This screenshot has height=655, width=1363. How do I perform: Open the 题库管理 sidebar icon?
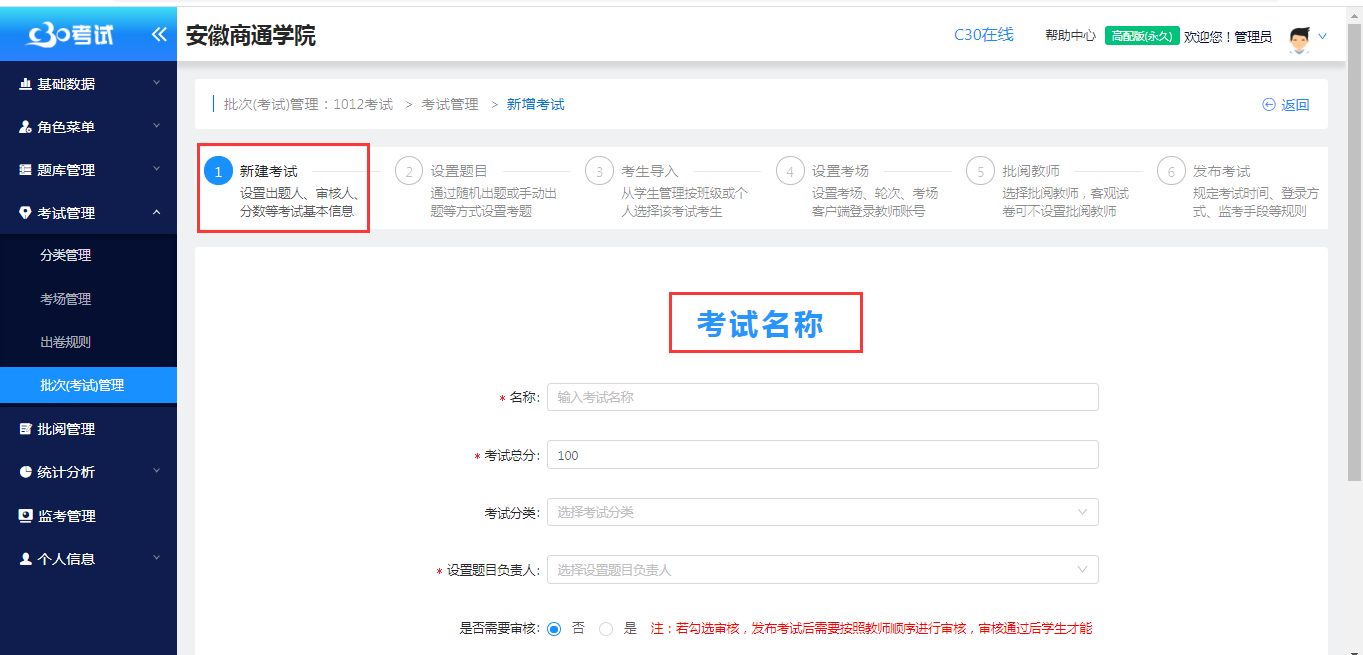(24, 170)
